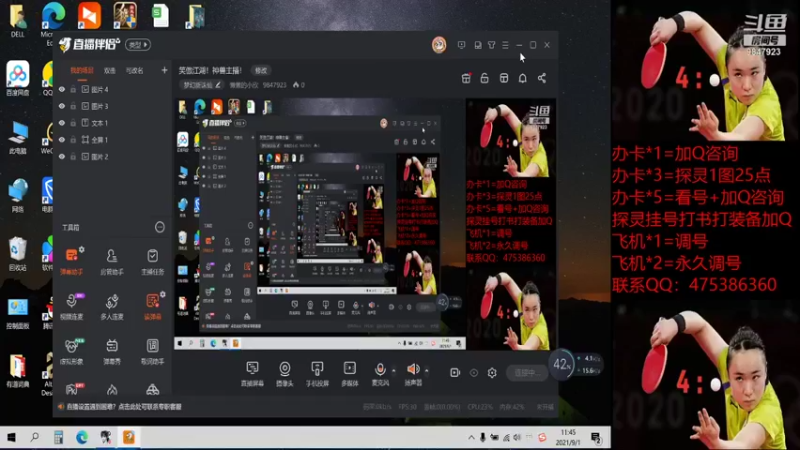
Task: Mute the 麦克风 microphone
Action: 380,369
